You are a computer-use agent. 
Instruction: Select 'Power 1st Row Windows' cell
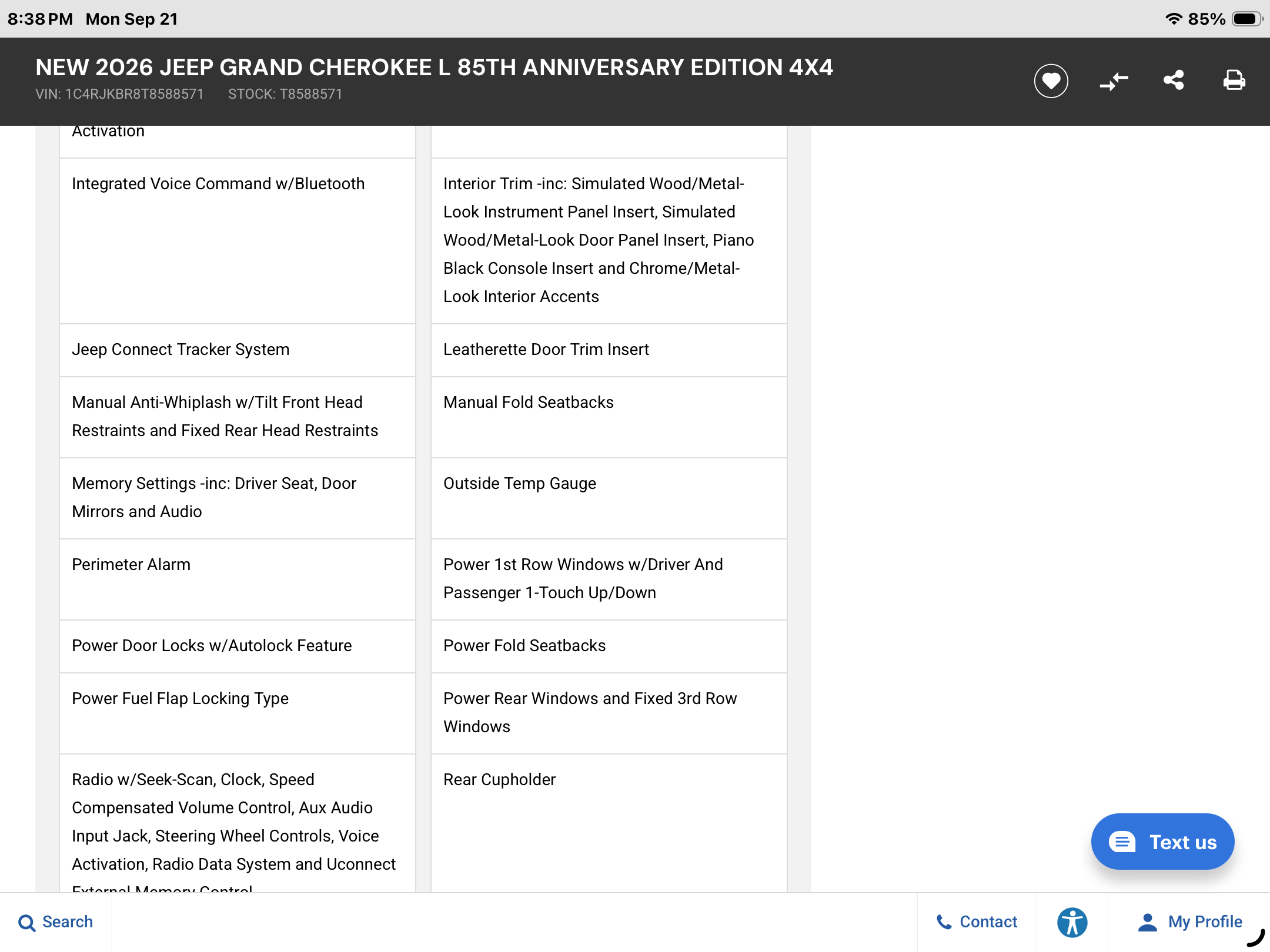click(x=609, y=579)
